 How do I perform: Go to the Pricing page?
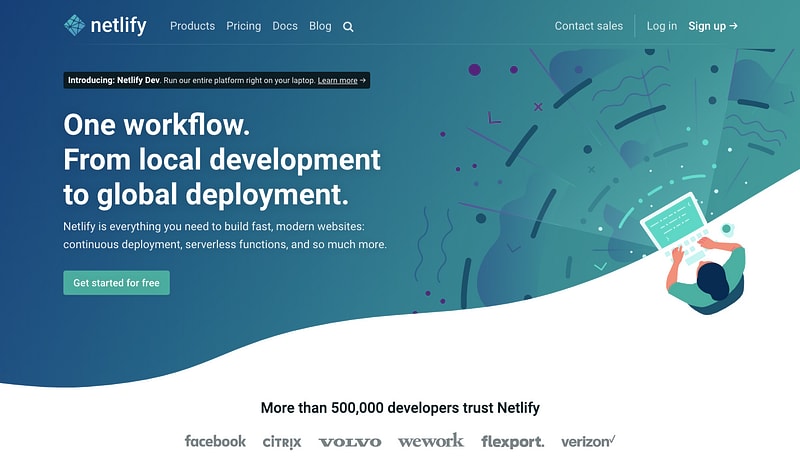tap(243, 26)
